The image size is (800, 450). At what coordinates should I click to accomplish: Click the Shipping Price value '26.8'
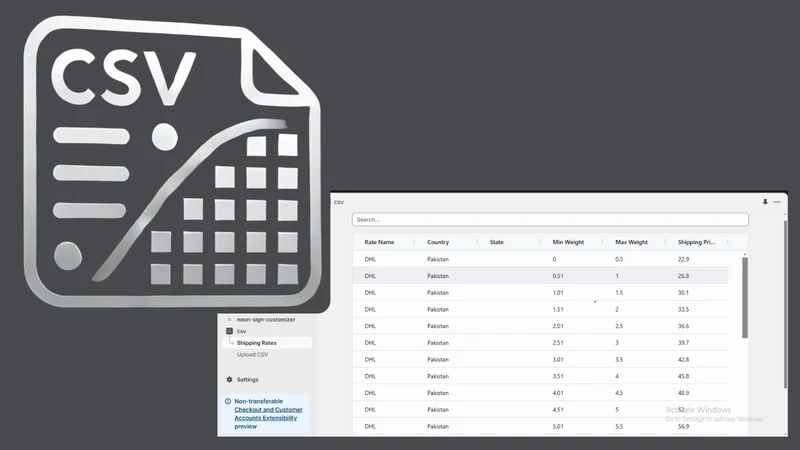[x=683, y=276]
